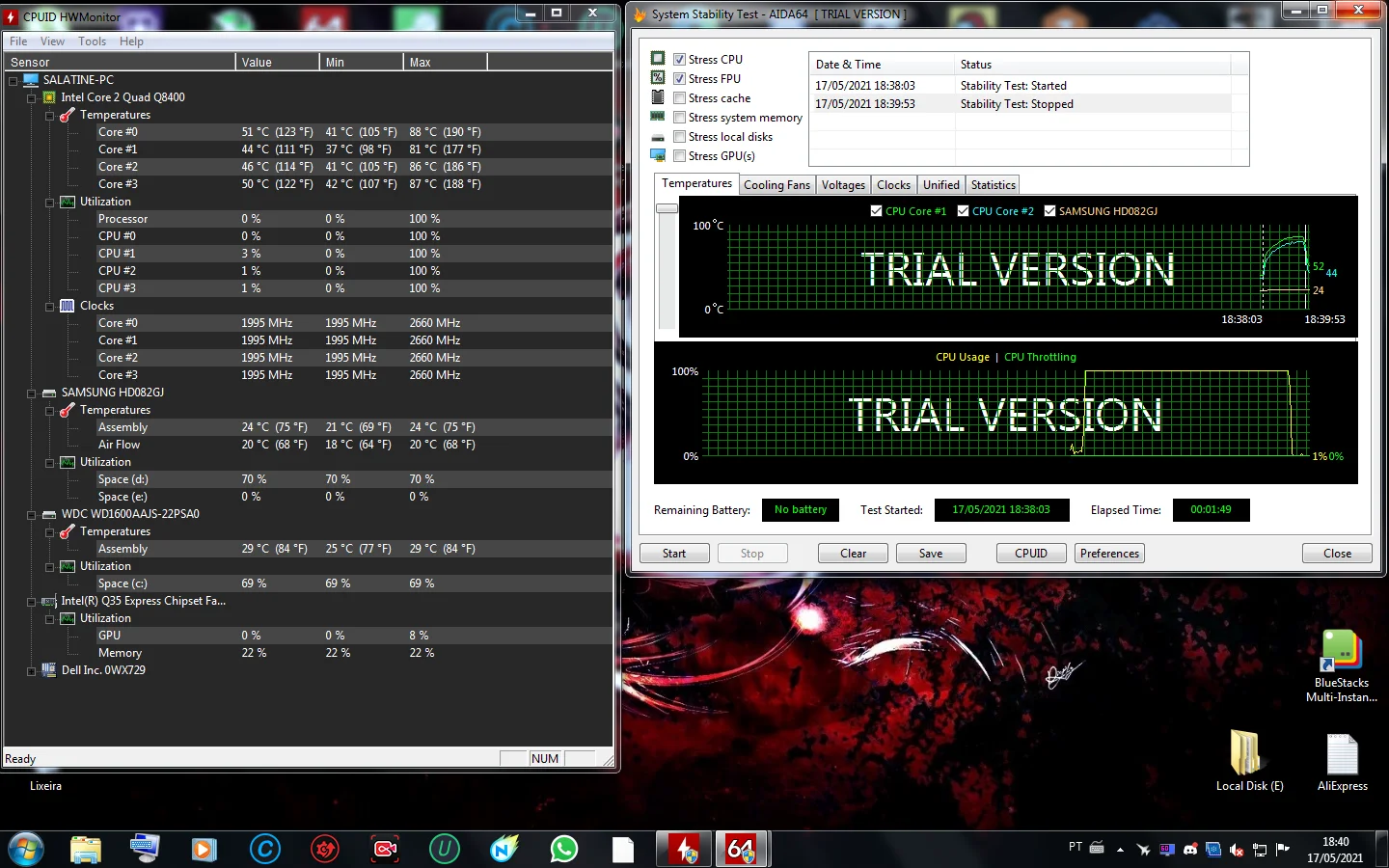Click the monitor icon beside Stress GPU(s)
The height and width of the screenshot is (868, 1389).
coord(658,155)
